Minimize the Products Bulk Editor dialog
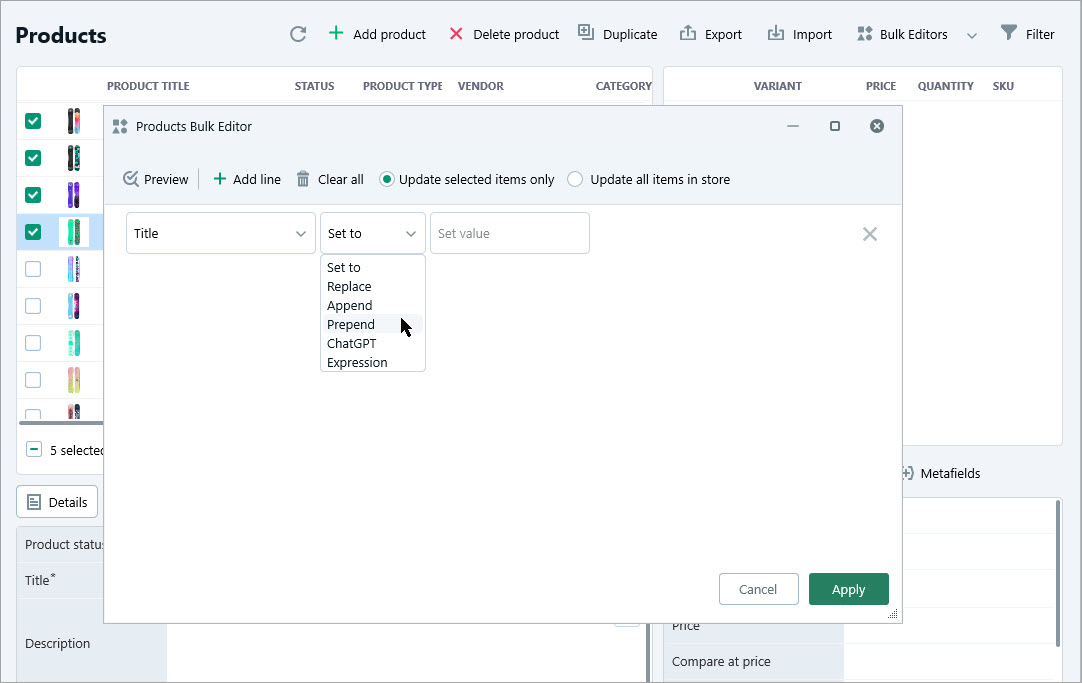Viewport: 1082px width, 683px height. pos(793,126)
